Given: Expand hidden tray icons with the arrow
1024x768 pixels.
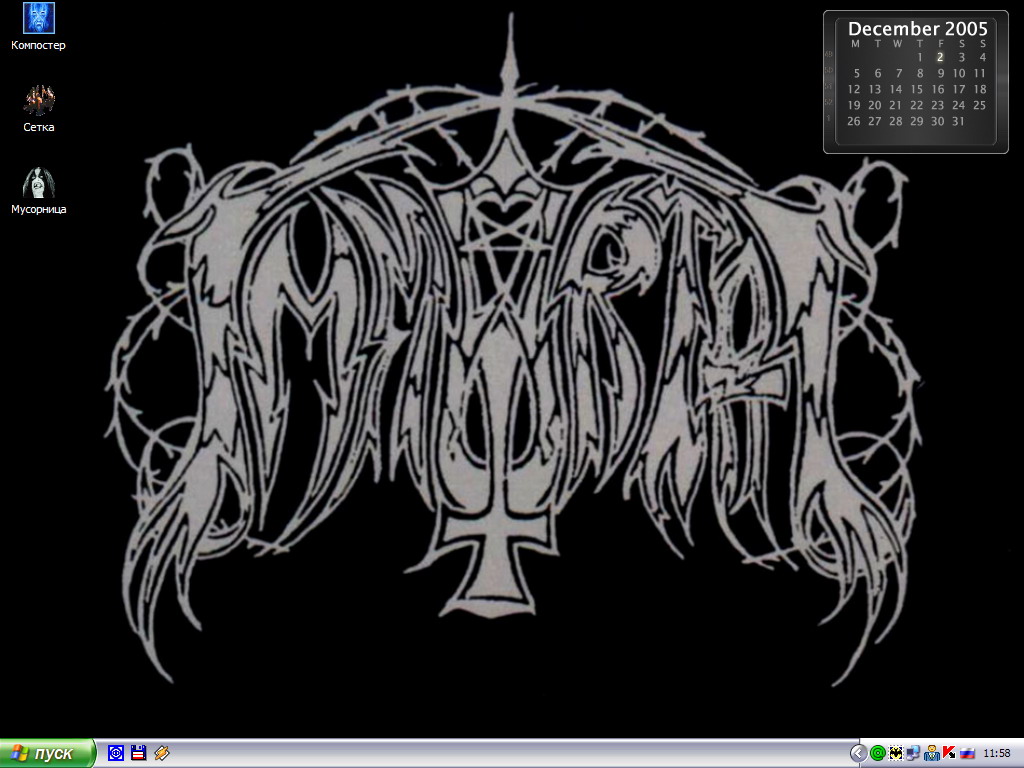Looking at the screenshot, I should pyautogui.click(x=857, y=753).
